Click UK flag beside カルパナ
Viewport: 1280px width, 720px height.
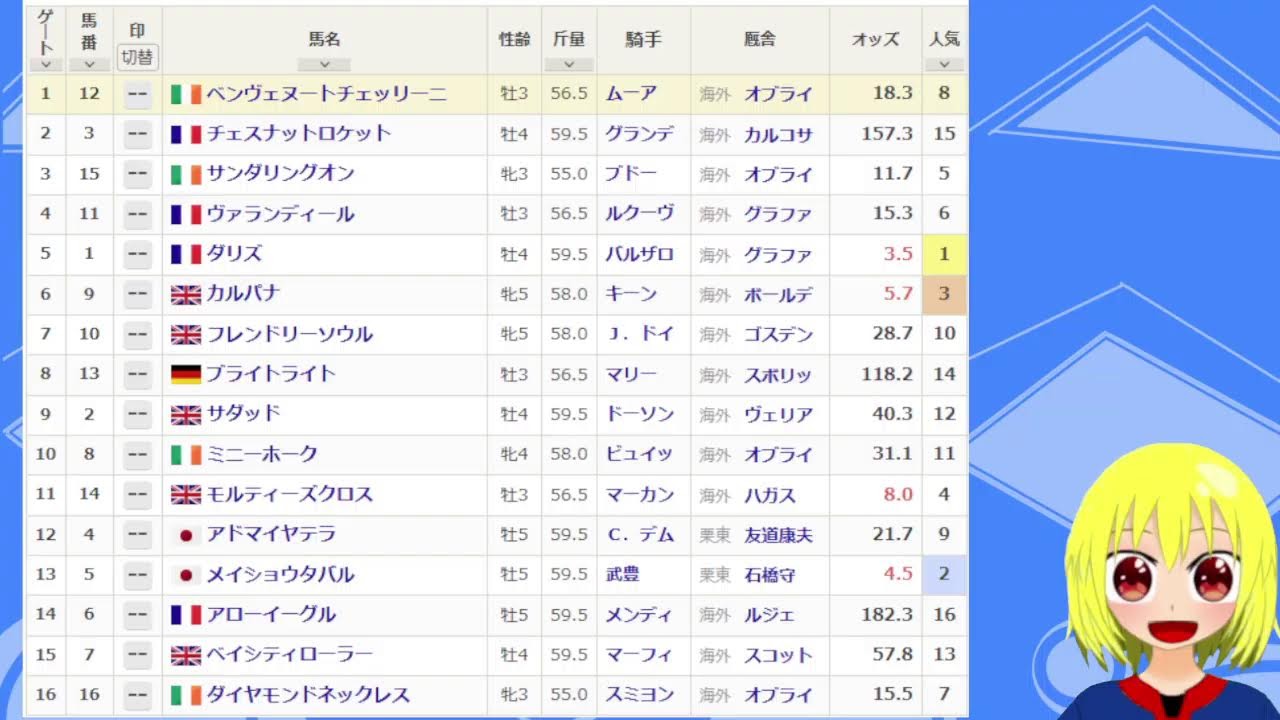pos(186,294)
